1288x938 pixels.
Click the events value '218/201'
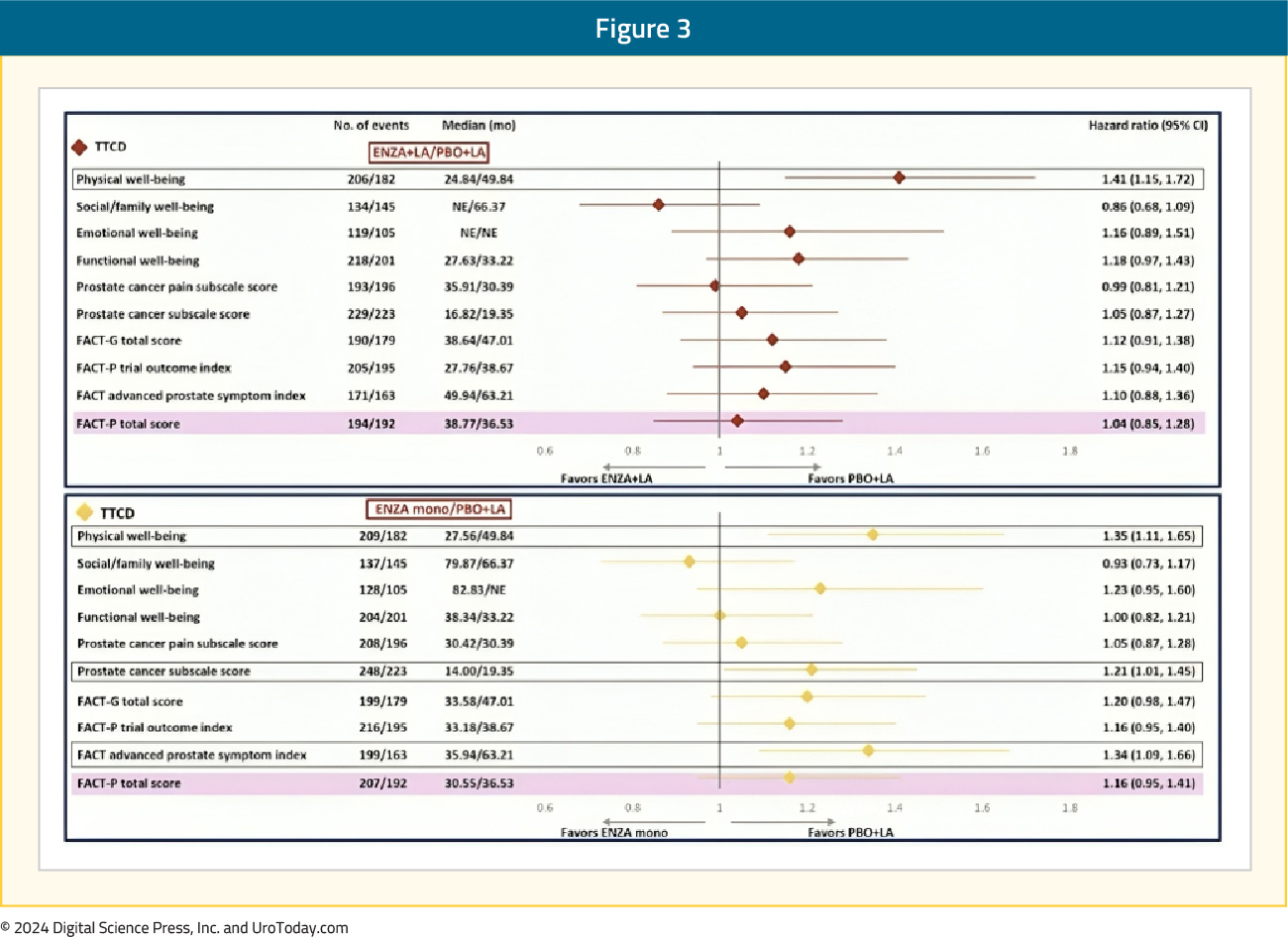point(371,261)
